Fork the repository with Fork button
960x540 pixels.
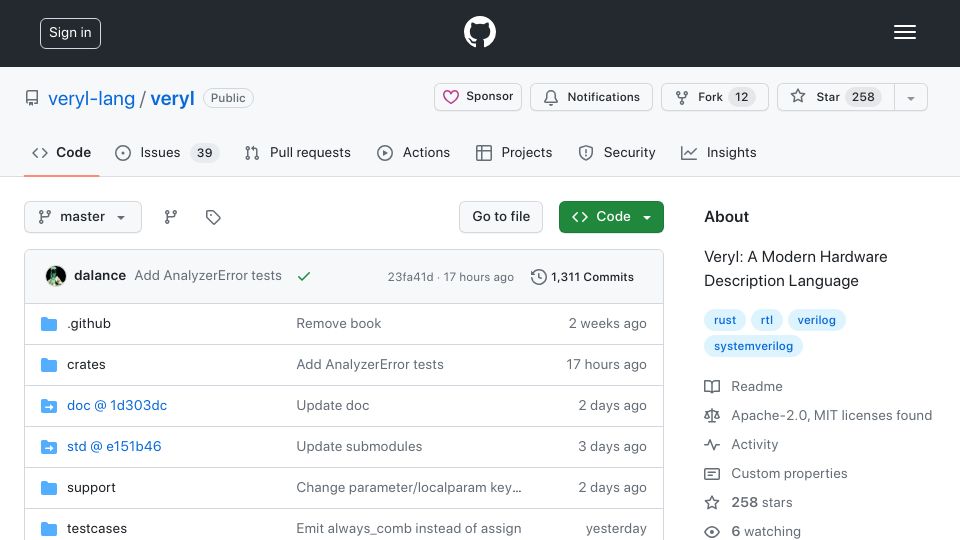coord(714,97)
